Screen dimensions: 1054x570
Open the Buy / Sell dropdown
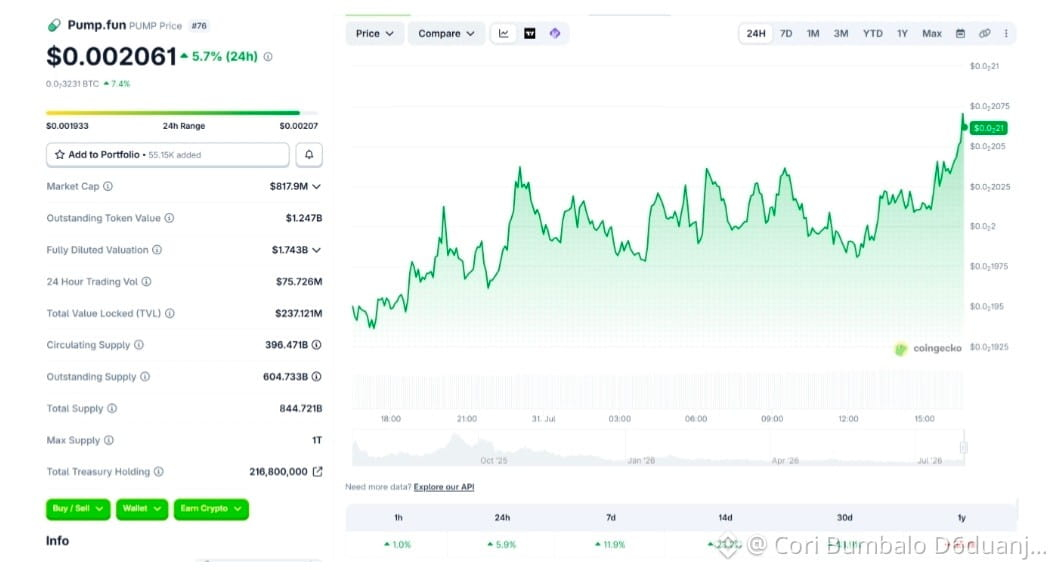click(78, 509)
